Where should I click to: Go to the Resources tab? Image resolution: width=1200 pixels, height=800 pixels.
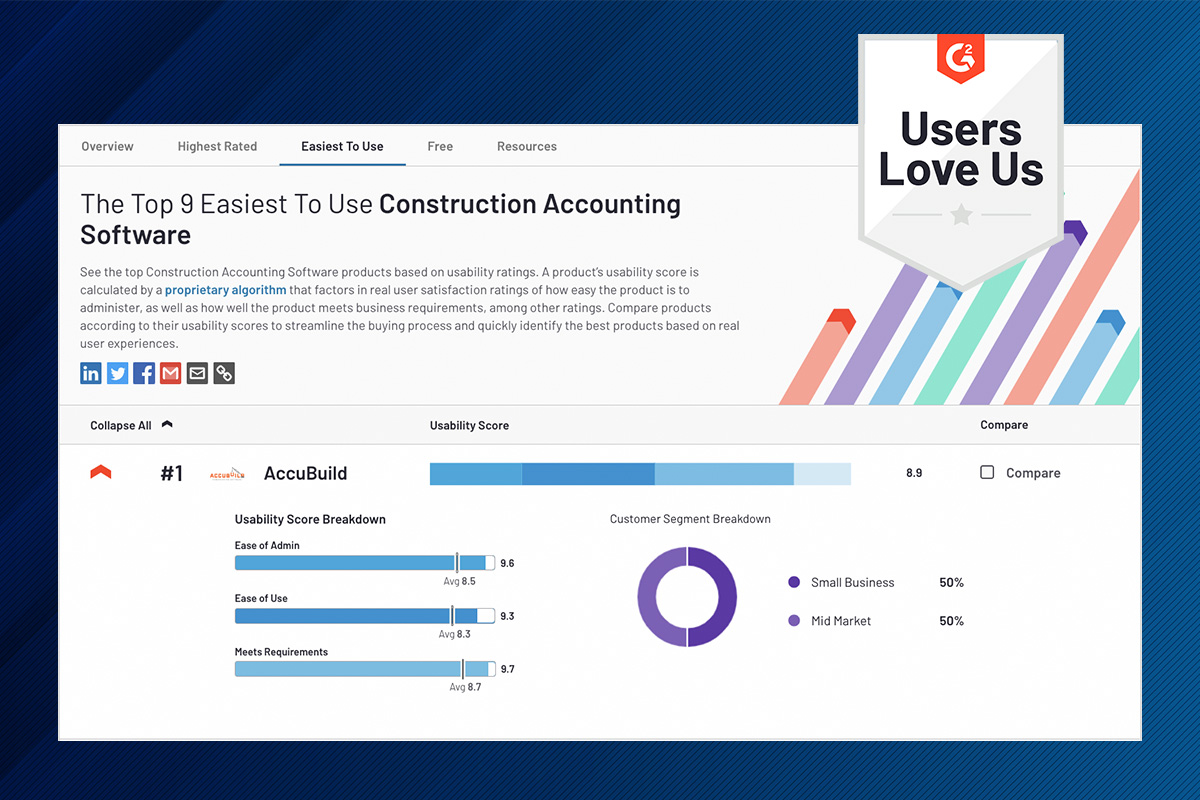point(527,146)
